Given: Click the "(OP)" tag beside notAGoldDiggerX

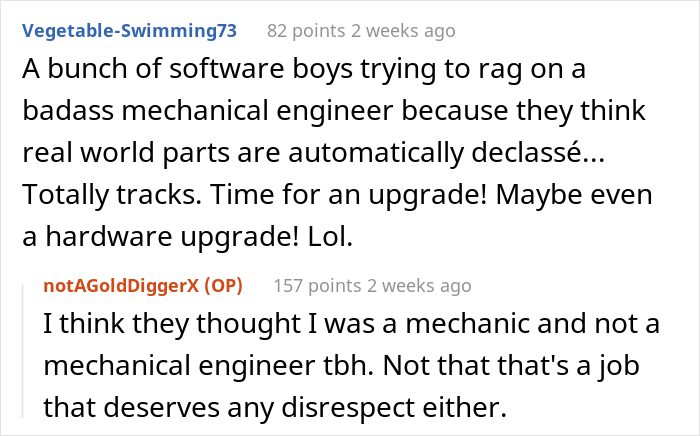Looking at the screenshot, I should point(223,286).
